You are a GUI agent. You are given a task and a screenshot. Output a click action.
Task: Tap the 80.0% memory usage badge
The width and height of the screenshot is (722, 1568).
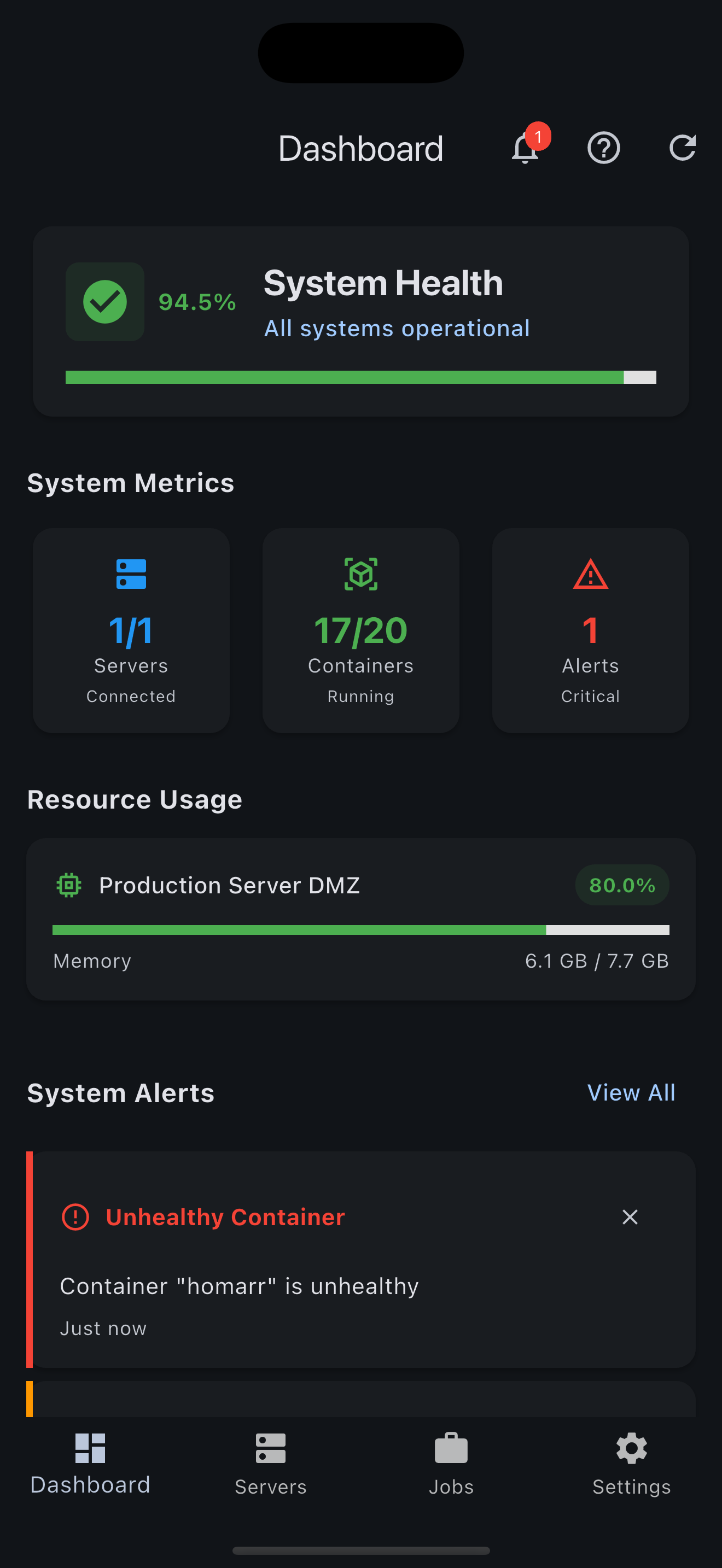(621, 885)
